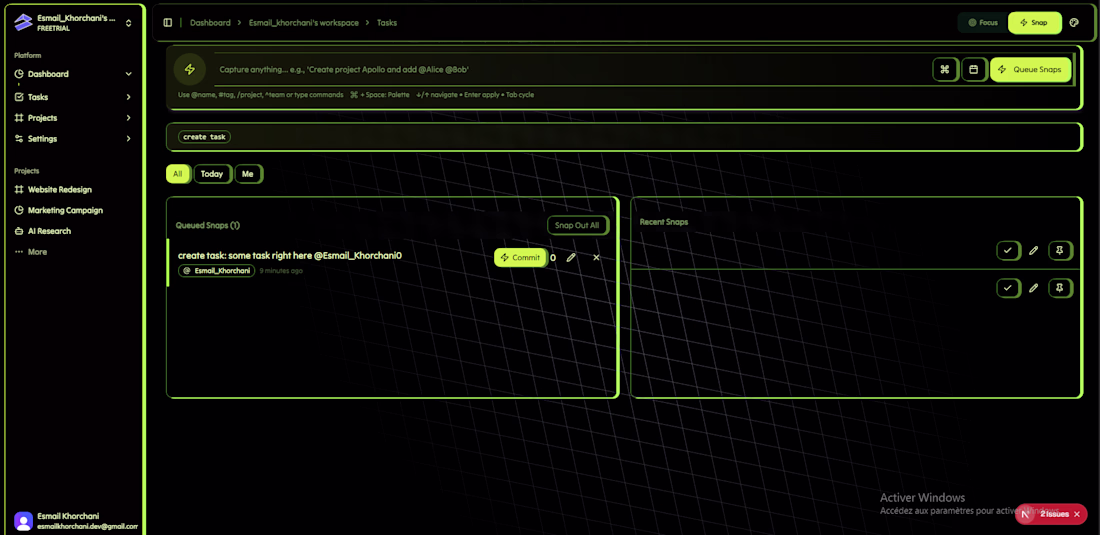Screen dimensions: 1100x535
Task: Go to Esmail_khorchani's workspace breadcrumb
Action: [304, 22]
